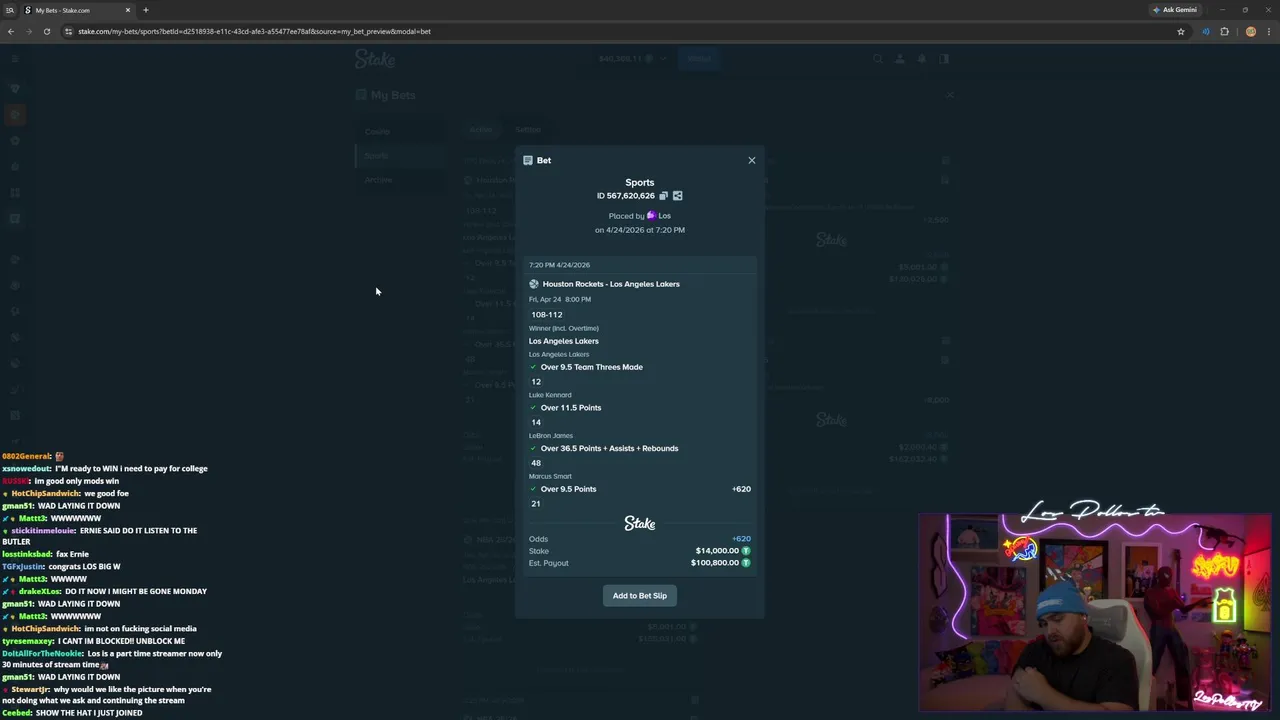Image resolution: width=1280 pixels, height=720 pixels.
Task: Open a new browser tab
Action: [146, 10]
